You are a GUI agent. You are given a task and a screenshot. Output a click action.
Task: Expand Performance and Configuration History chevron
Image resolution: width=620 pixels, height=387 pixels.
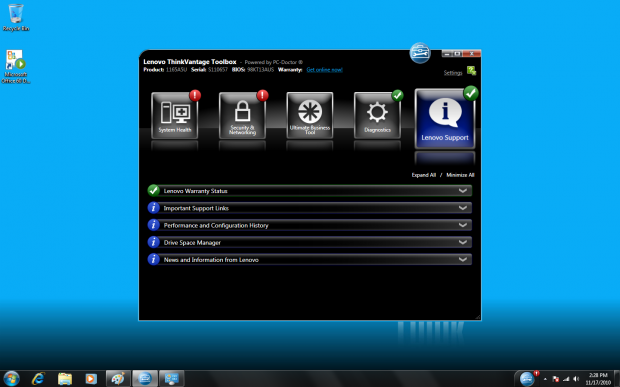click(x=463, y=225)
